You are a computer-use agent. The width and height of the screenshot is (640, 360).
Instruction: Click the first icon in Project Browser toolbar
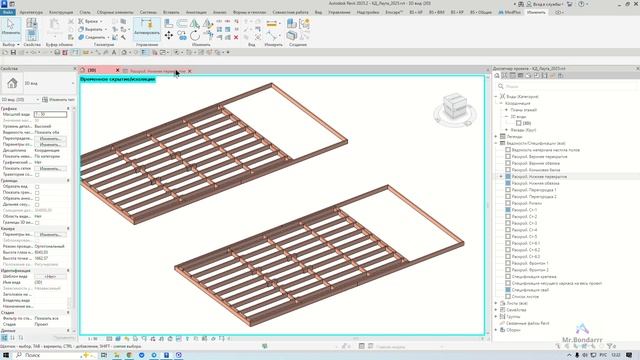(497, 76)
